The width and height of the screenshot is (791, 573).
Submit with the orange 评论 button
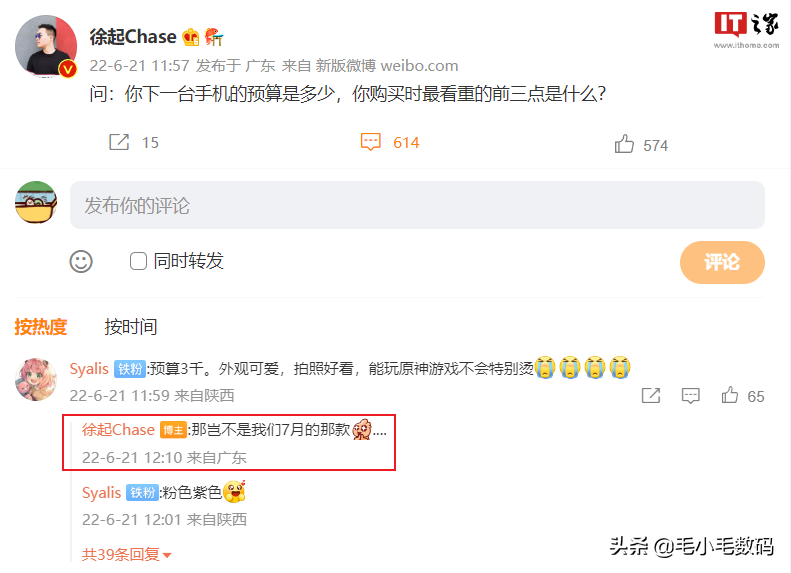coord(722,262)
